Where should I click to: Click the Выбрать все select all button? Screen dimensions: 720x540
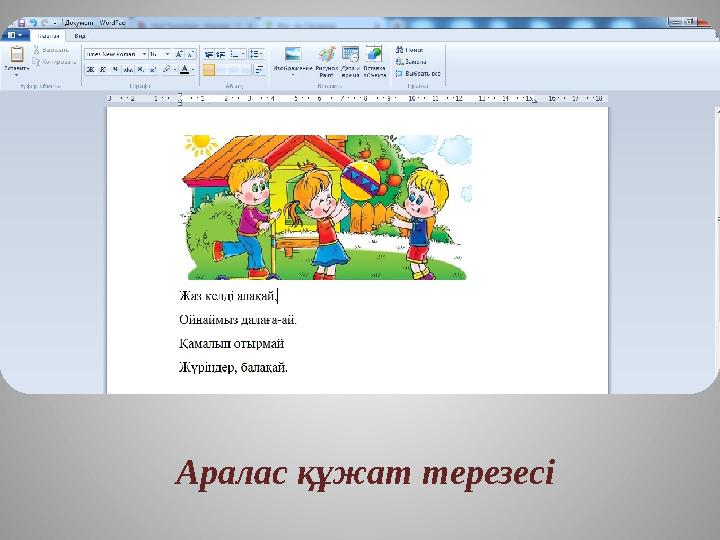[x=418, y=73]
